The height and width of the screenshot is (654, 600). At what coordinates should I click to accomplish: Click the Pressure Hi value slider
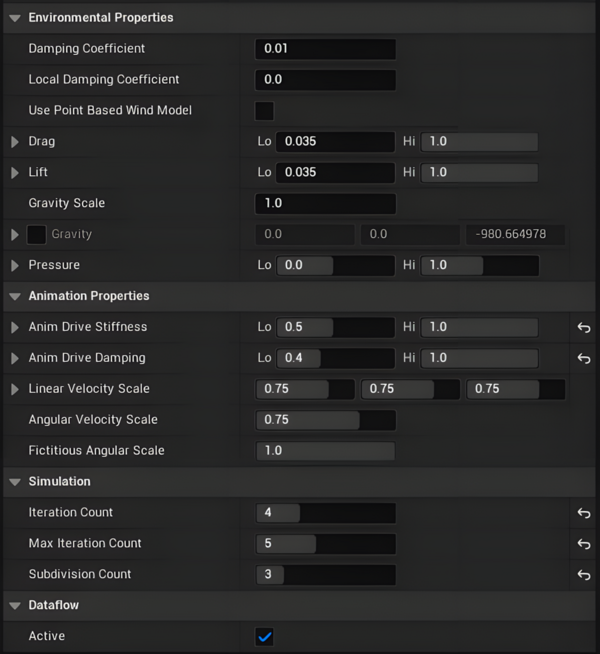click(x=480, y=266)
